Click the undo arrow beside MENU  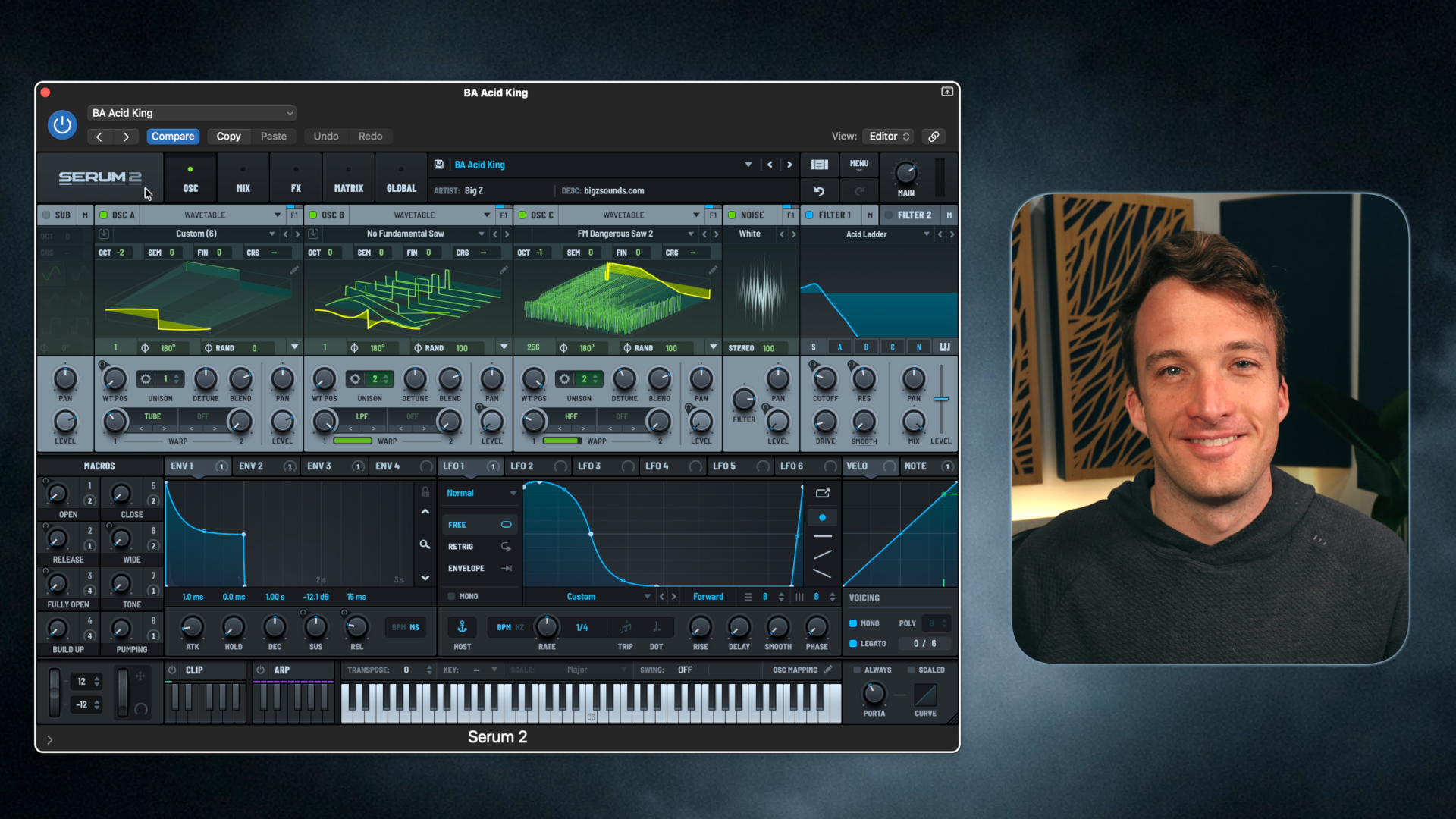click(819, 191)
